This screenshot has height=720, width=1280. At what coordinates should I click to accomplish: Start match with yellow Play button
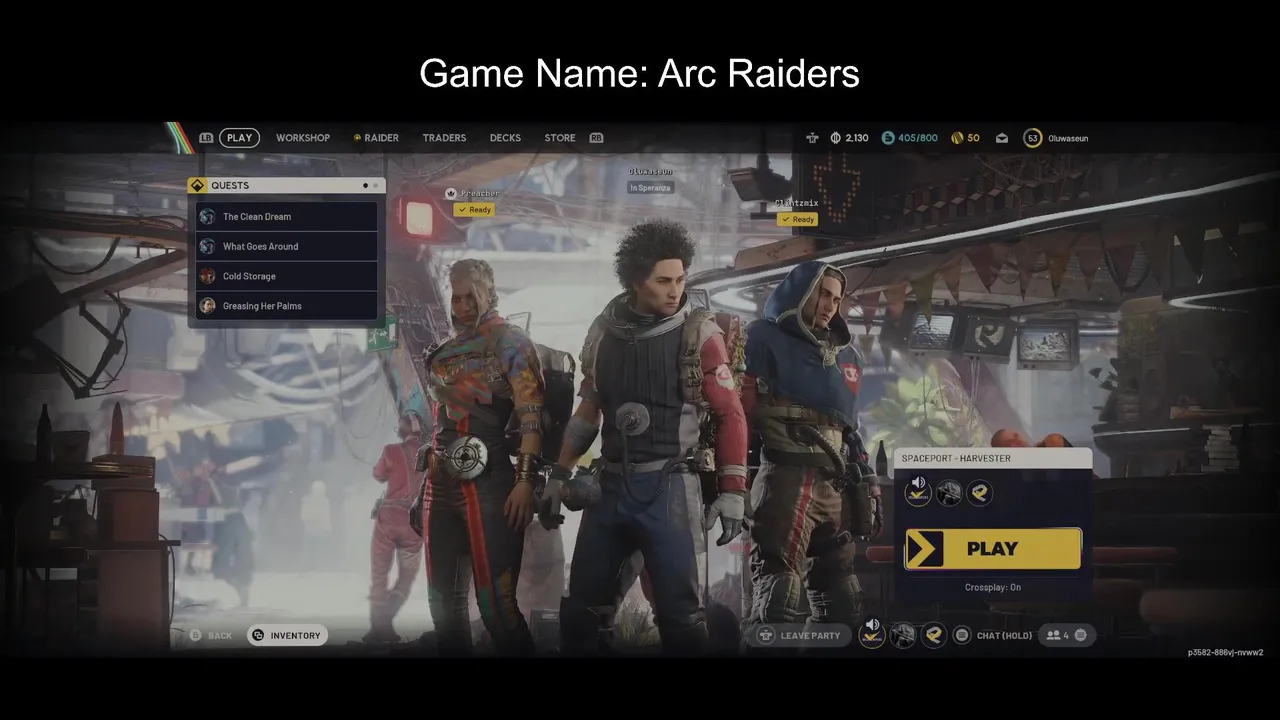click(x=993, y=549)
